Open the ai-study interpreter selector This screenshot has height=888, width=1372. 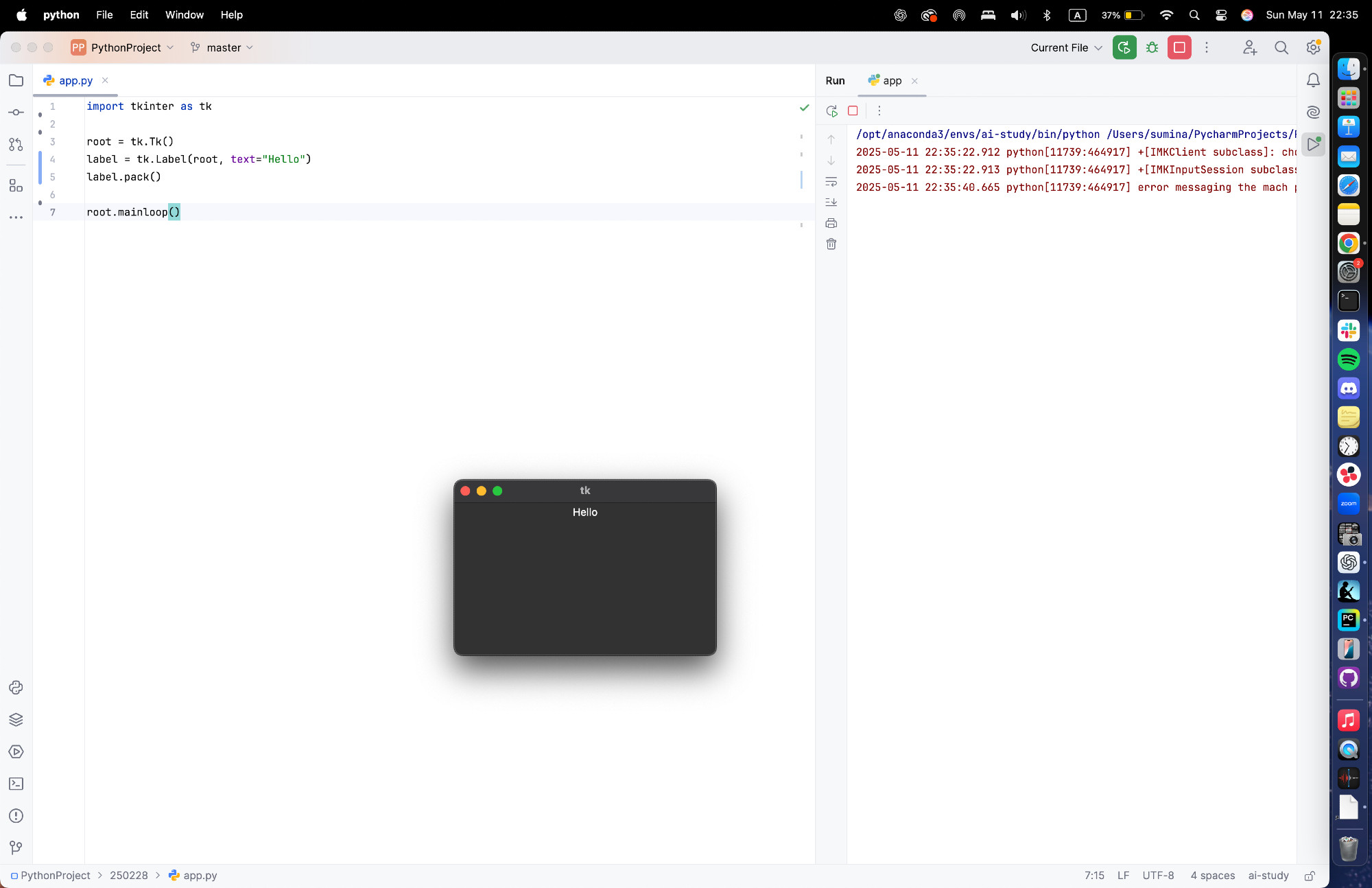tap(1268, 876)
